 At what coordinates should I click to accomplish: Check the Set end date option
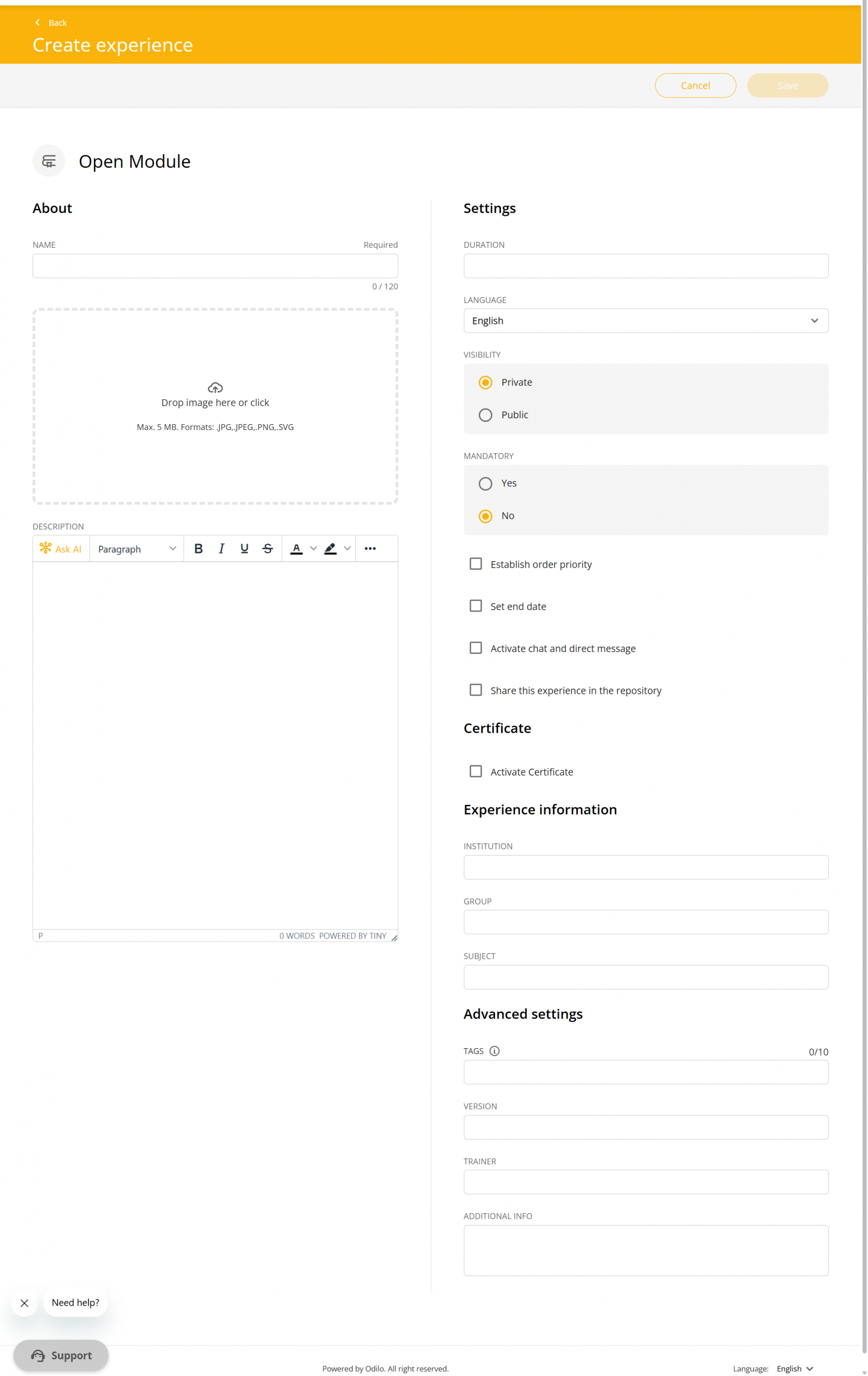476,606
